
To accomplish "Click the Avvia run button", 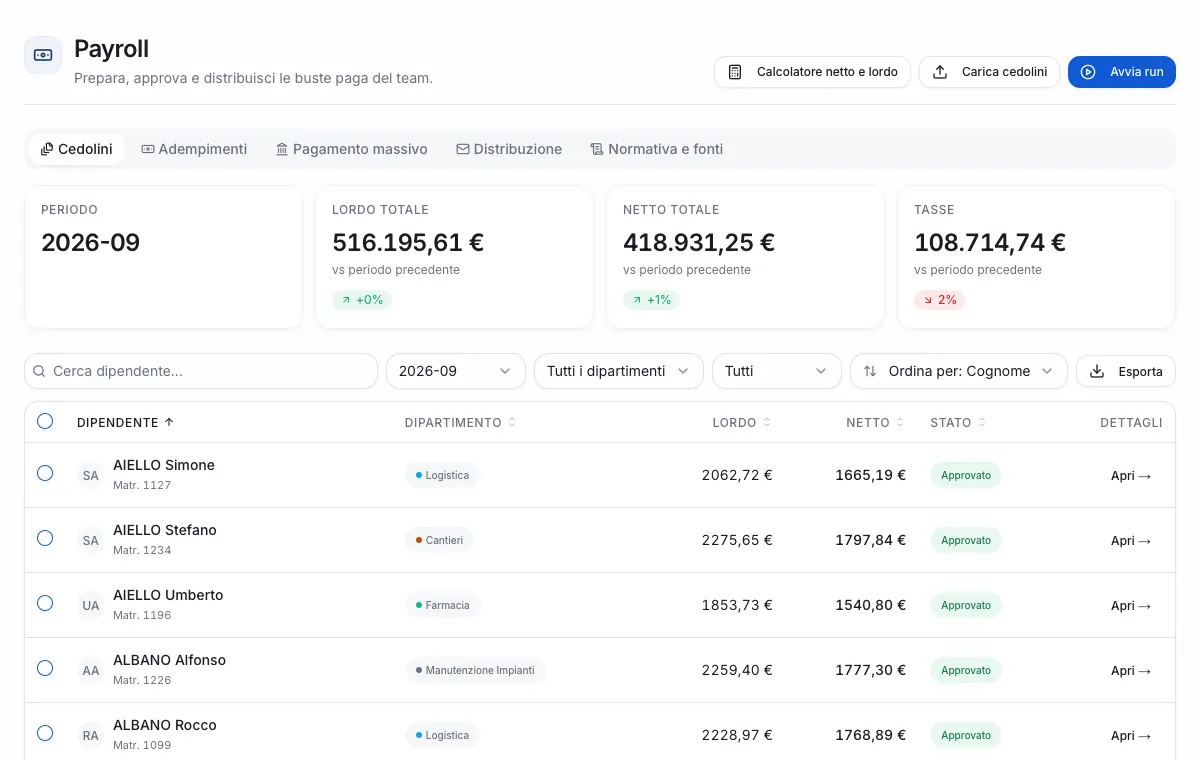I will [x=1122, y=72].
